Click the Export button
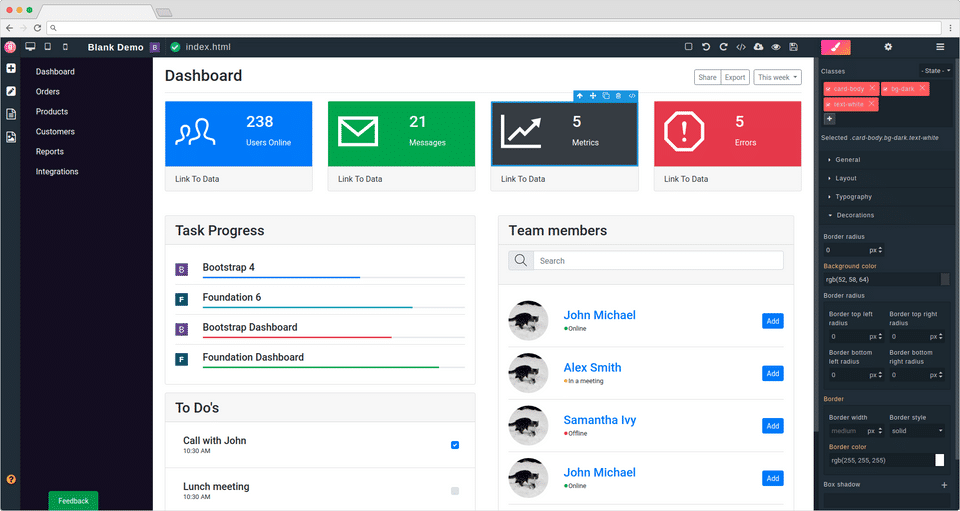This screenshot has width=960, height=511. (735, 77)
